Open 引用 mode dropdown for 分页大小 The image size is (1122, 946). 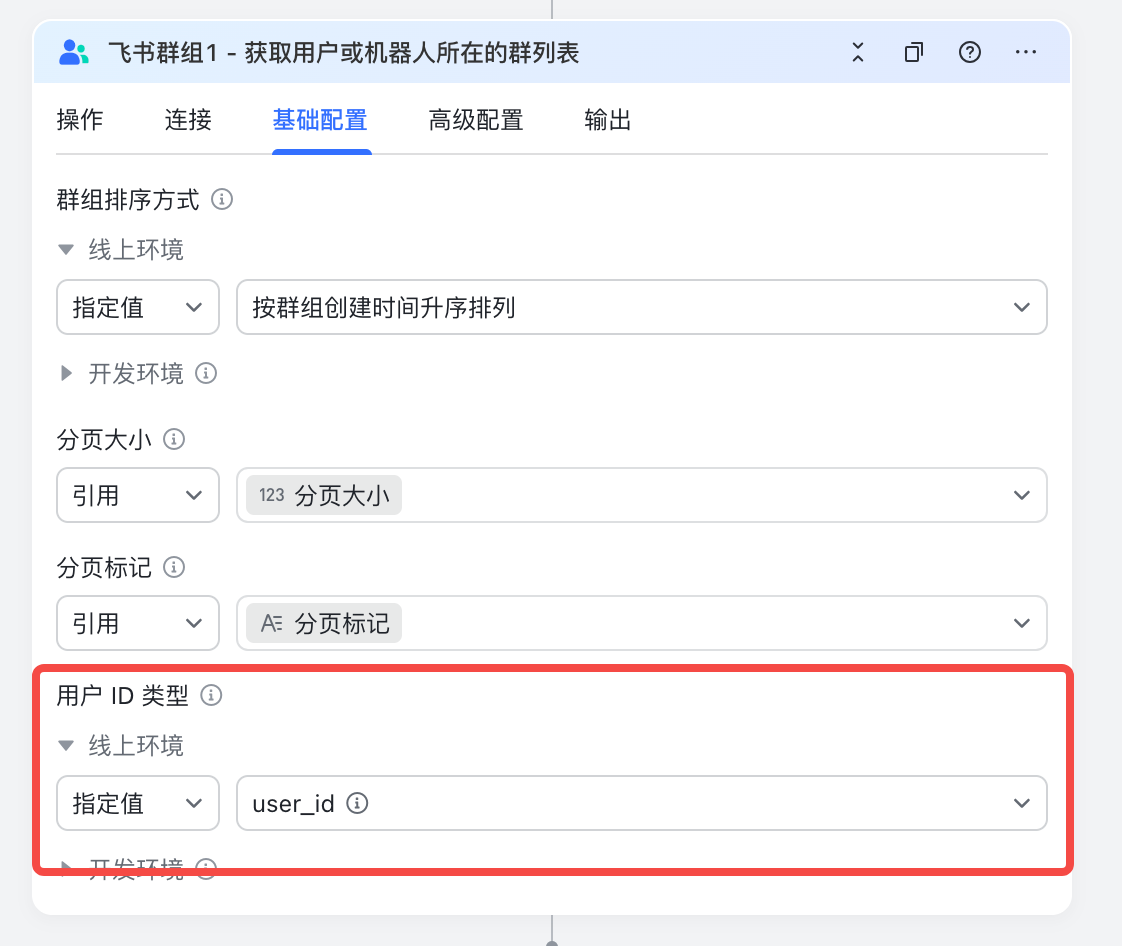[x=138, y=495]
